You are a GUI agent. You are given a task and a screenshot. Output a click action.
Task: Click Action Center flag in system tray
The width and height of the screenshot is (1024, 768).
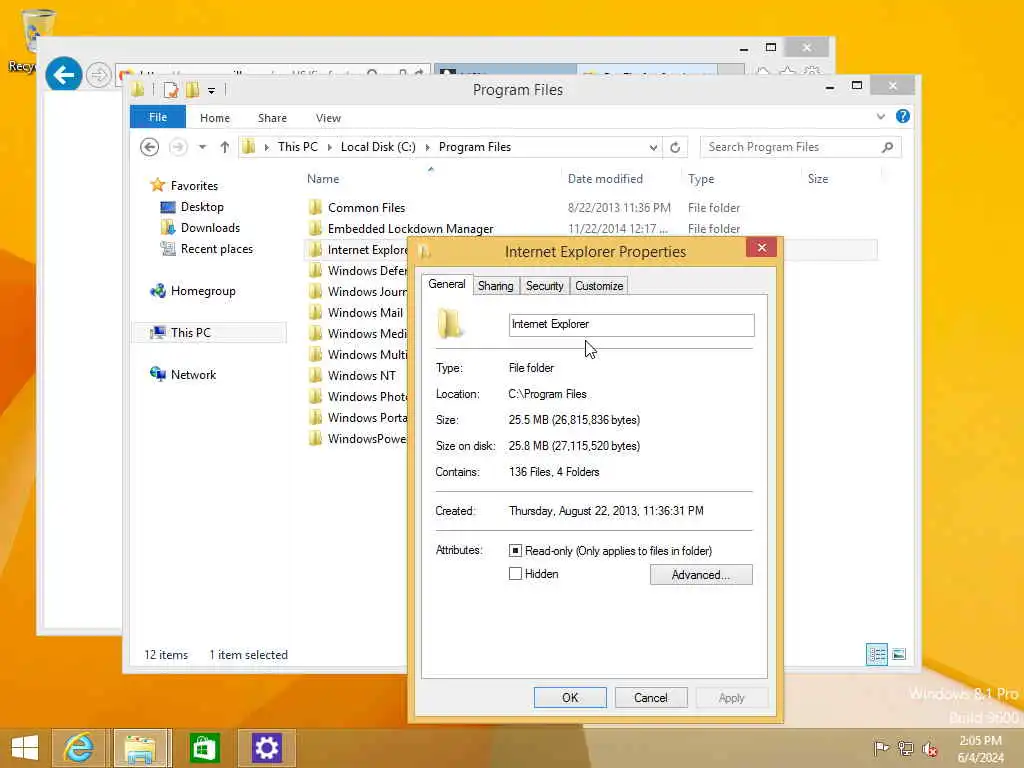coord(881,749)
